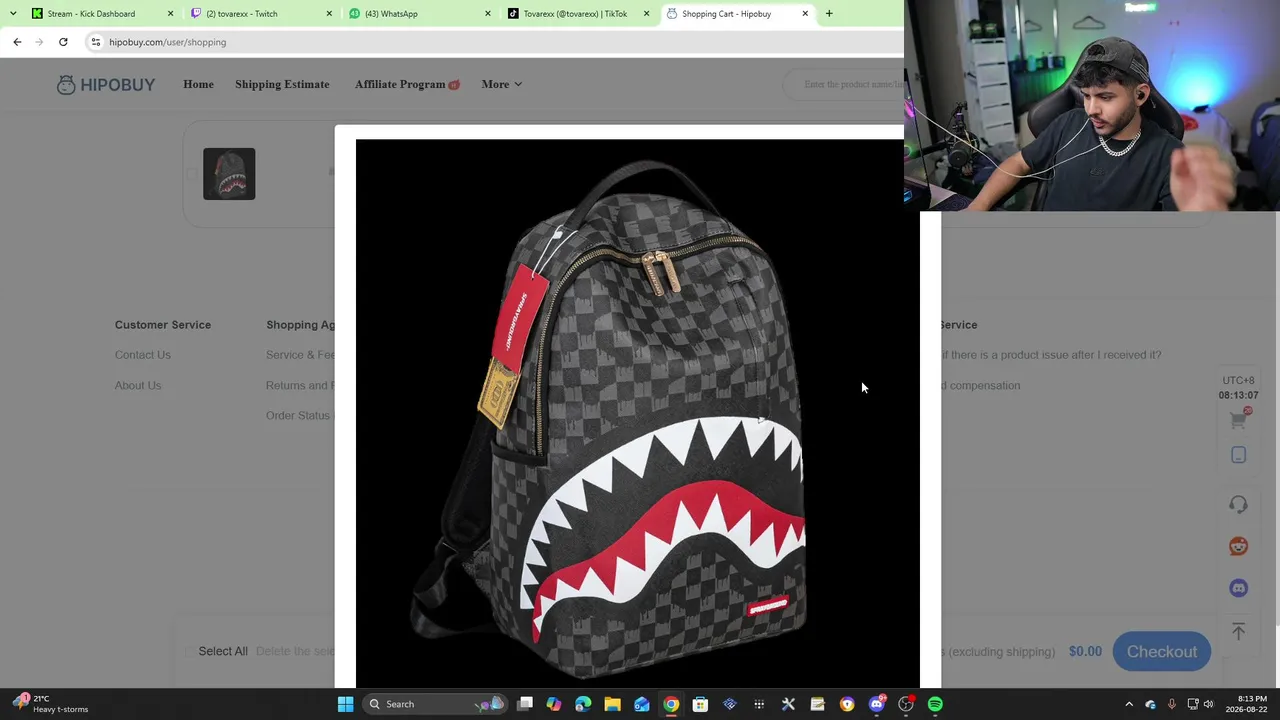Screen dimensions: 1280x720
Task: Expand the More navigation dropdown
Action: 501,84
